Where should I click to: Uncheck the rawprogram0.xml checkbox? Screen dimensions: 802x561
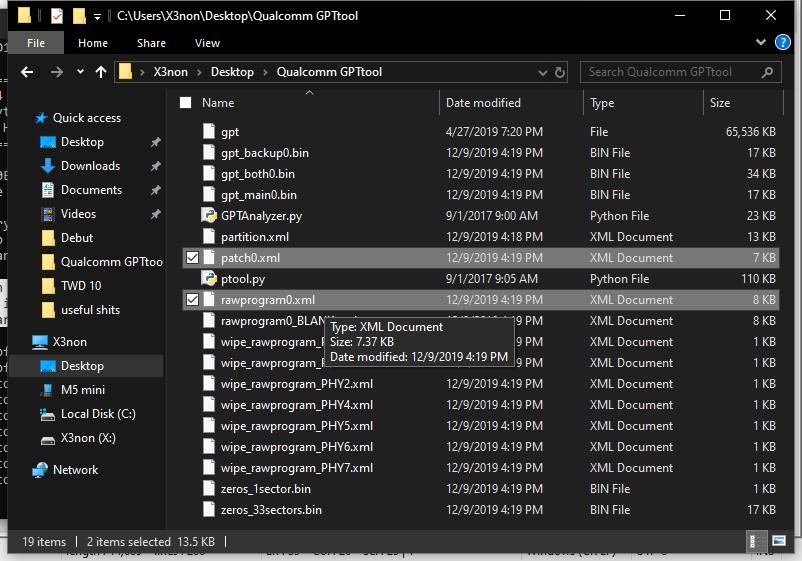pos(192,300)
